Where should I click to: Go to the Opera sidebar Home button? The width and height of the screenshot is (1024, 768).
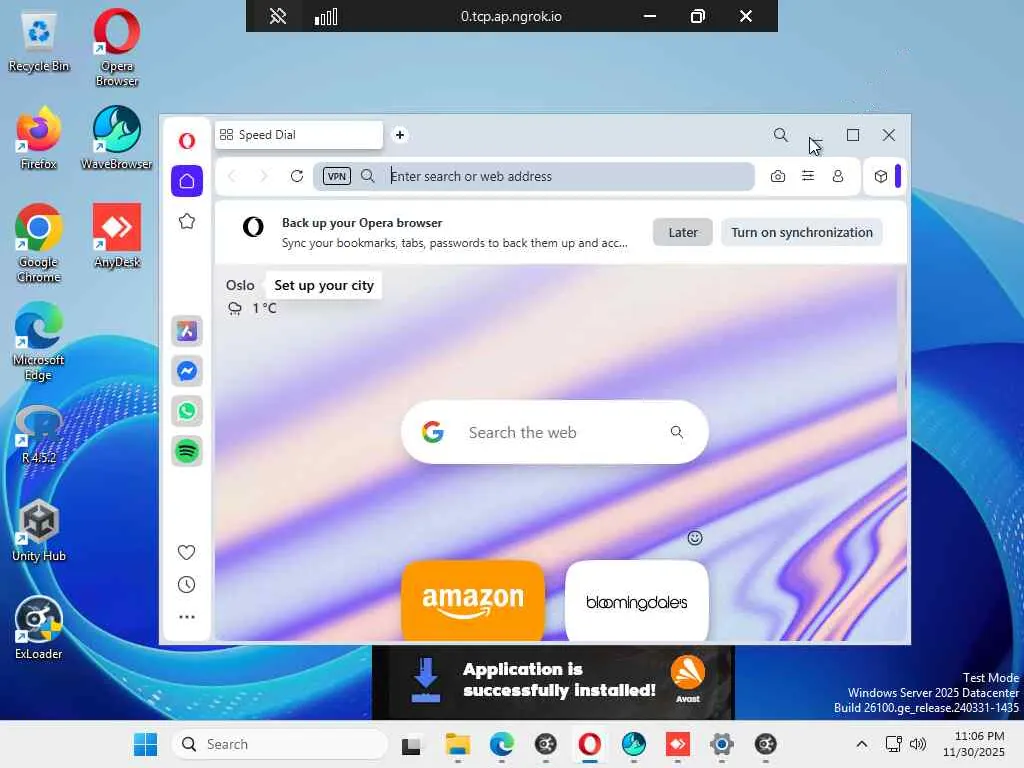(x=187, y=181)
